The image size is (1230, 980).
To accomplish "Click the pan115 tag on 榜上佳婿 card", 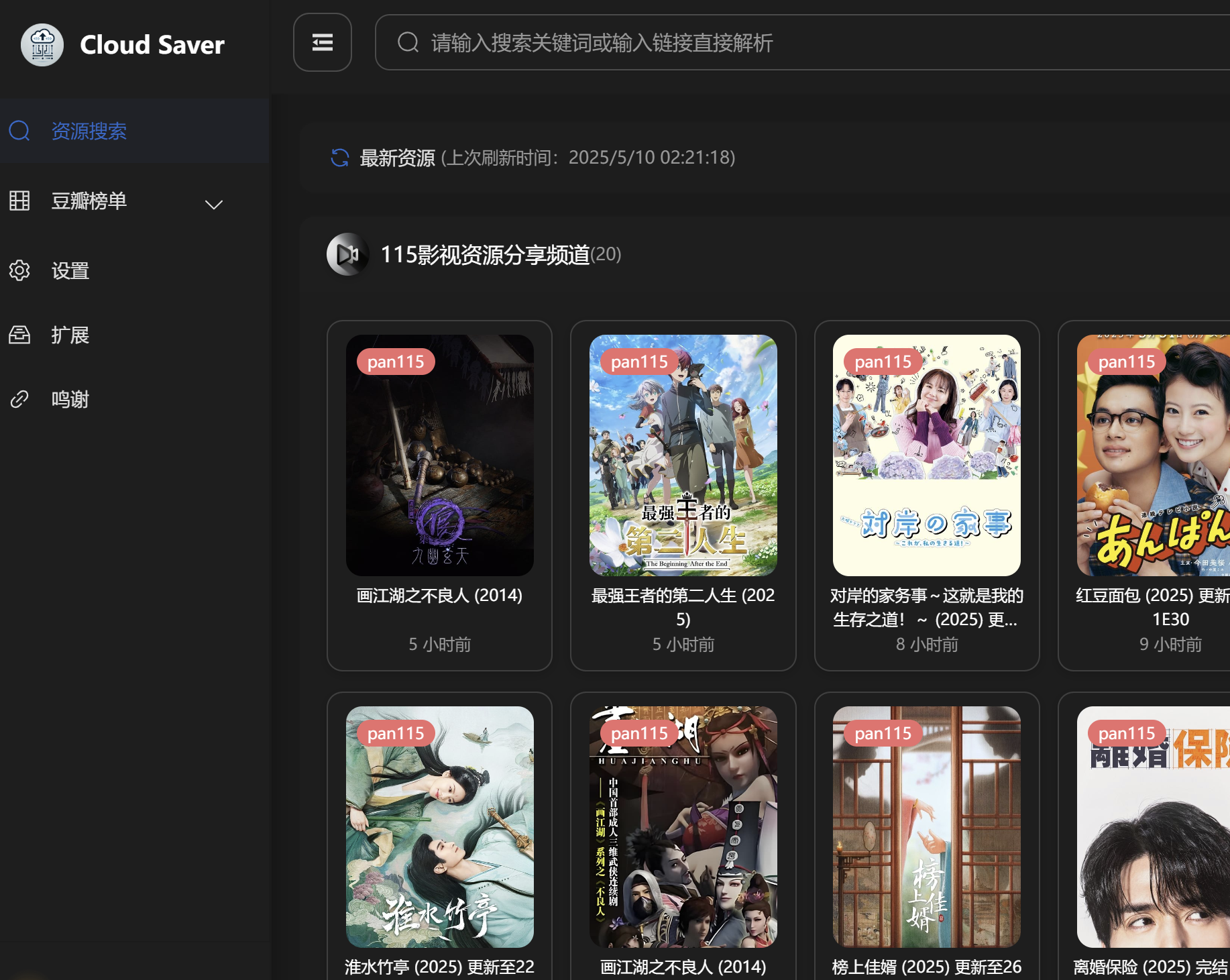I will tap(883, 734).
